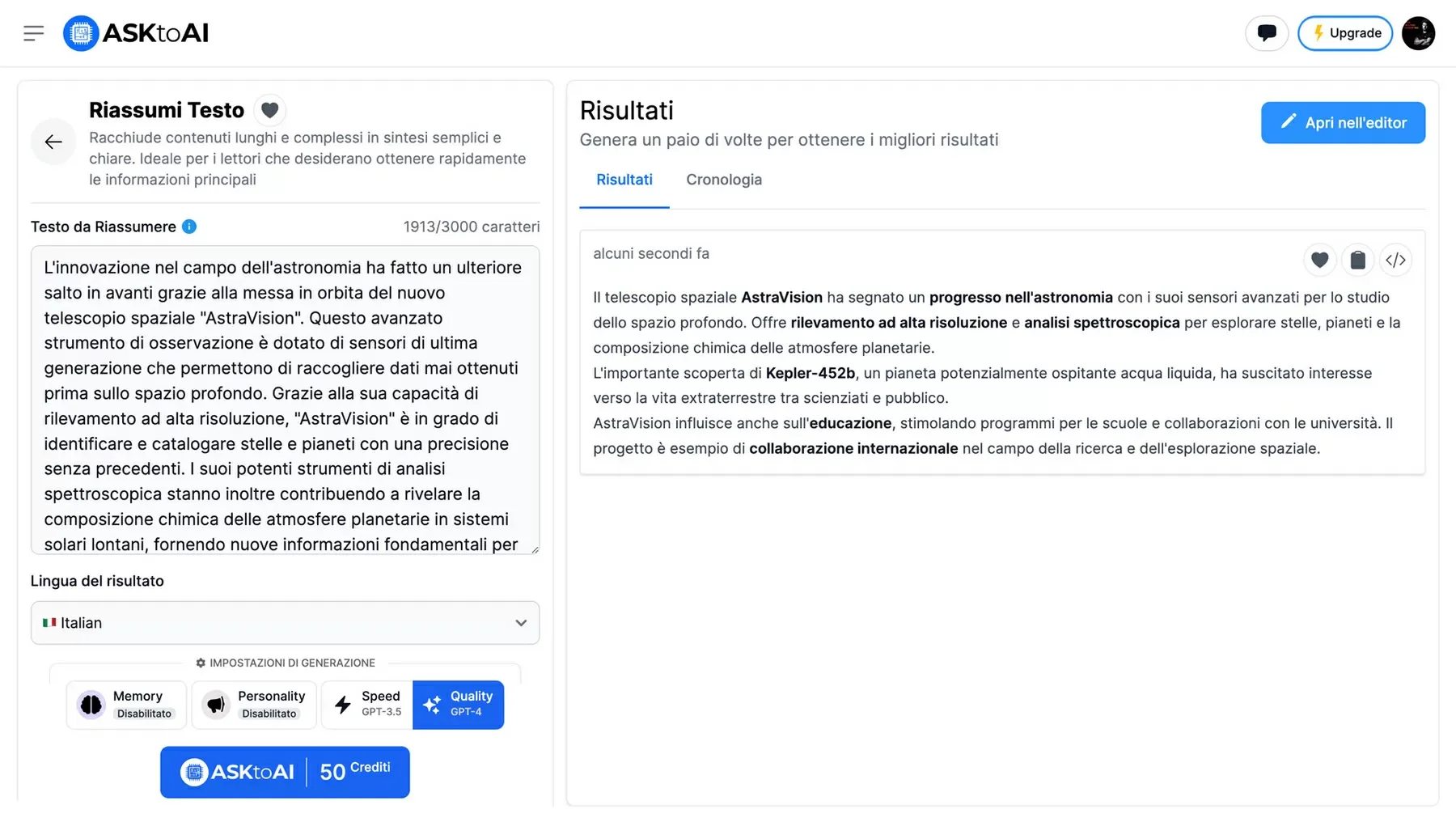The image size is (1456, 822).
Task: Select the Risultati tab
Action: 624,180
